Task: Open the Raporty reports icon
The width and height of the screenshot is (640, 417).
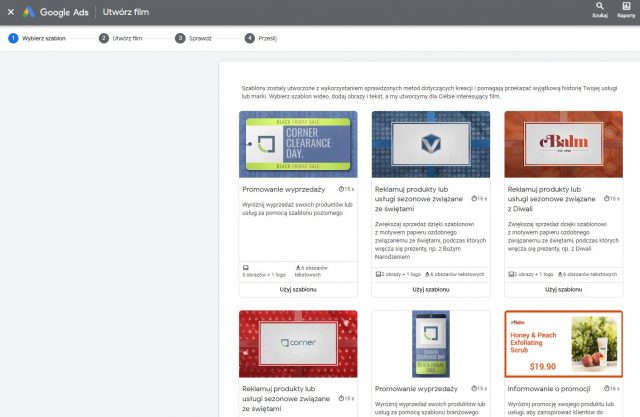Action: click(626, 10)
